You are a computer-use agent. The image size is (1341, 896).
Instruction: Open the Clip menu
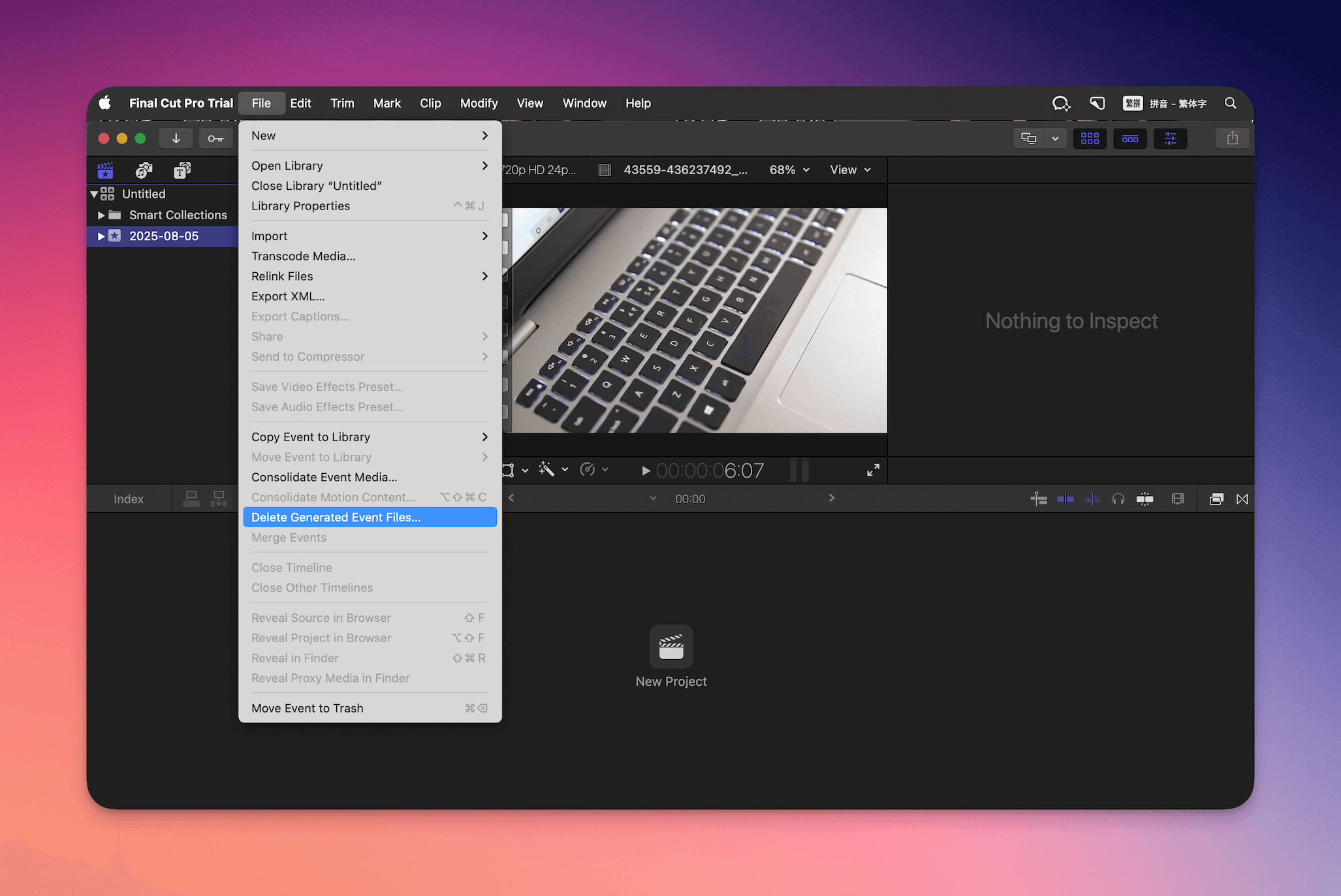point(430,103)
